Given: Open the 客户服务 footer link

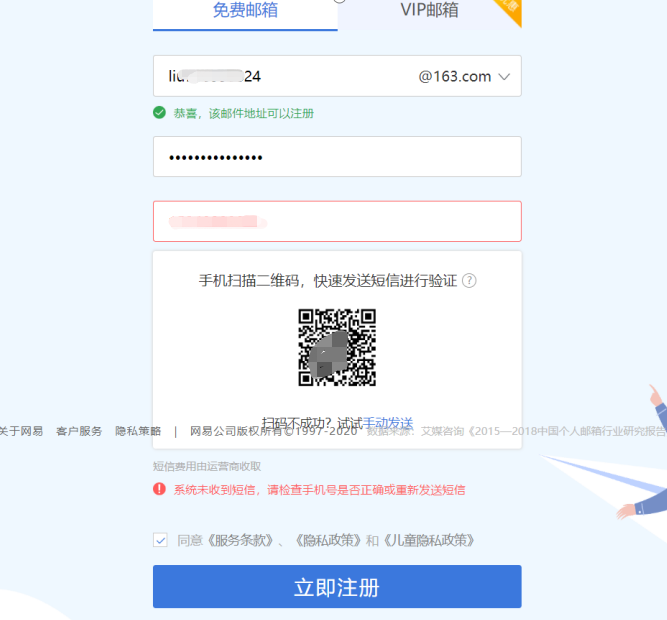Looking at the screenshot, I should [79, 431].
